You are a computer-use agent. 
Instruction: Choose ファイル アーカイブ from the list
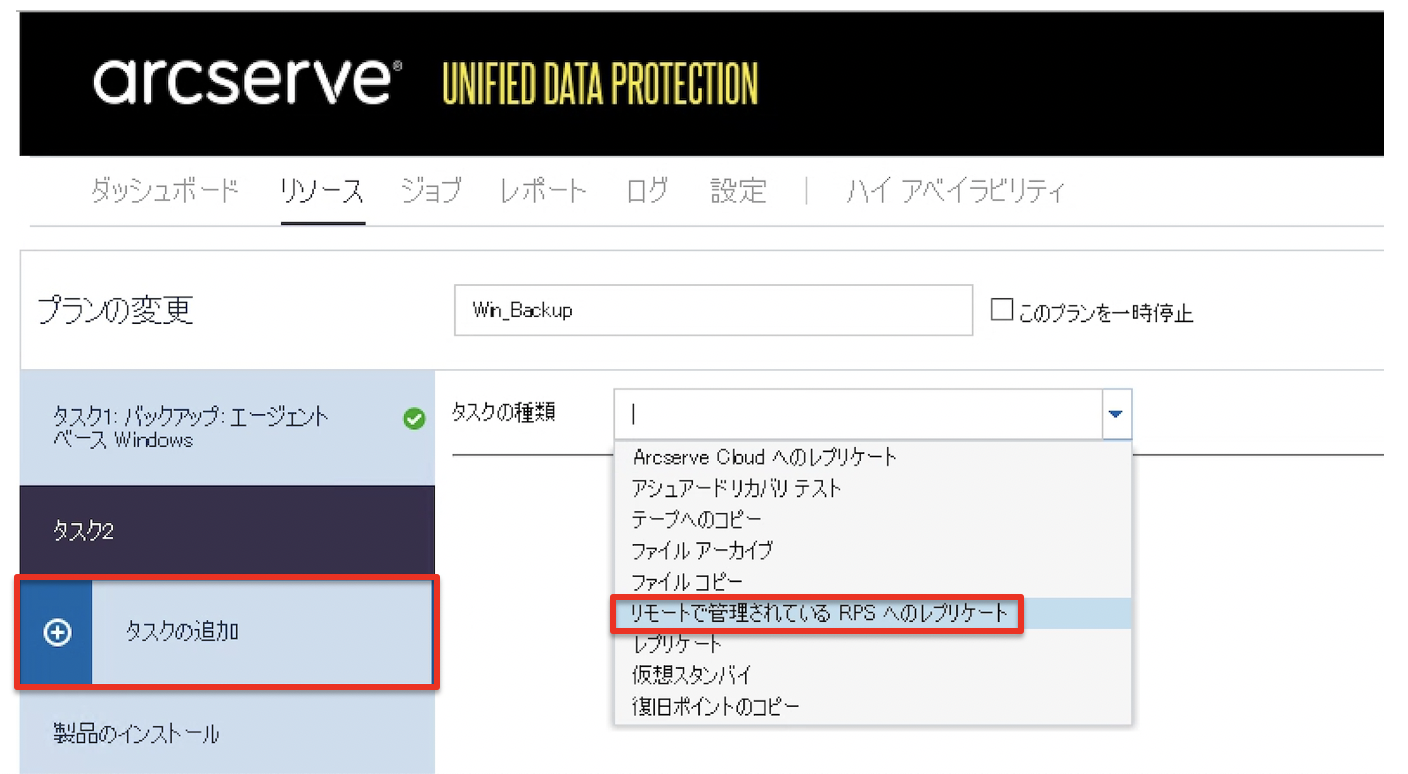point(873,550)
